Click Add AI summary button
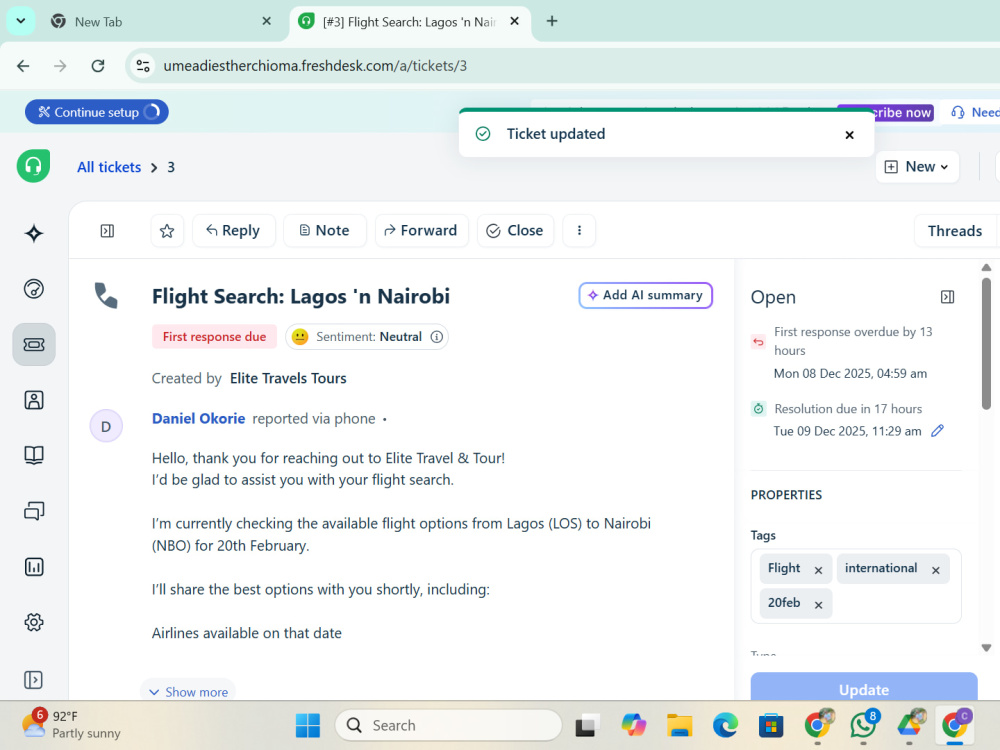Image resolution: width=1000 pixels, height=750 pixels. [x=645, y=295]
